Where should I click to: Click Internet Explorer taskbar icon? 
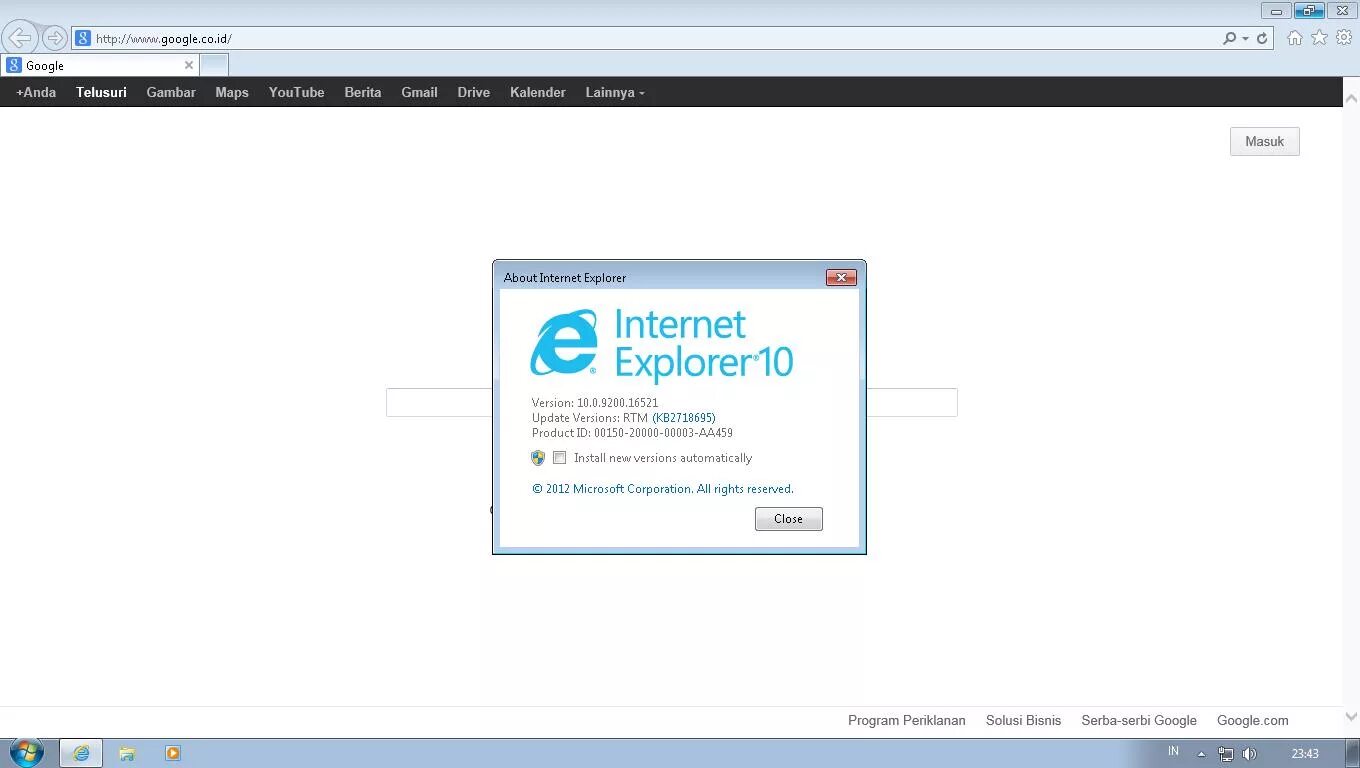tap(81, 753)
